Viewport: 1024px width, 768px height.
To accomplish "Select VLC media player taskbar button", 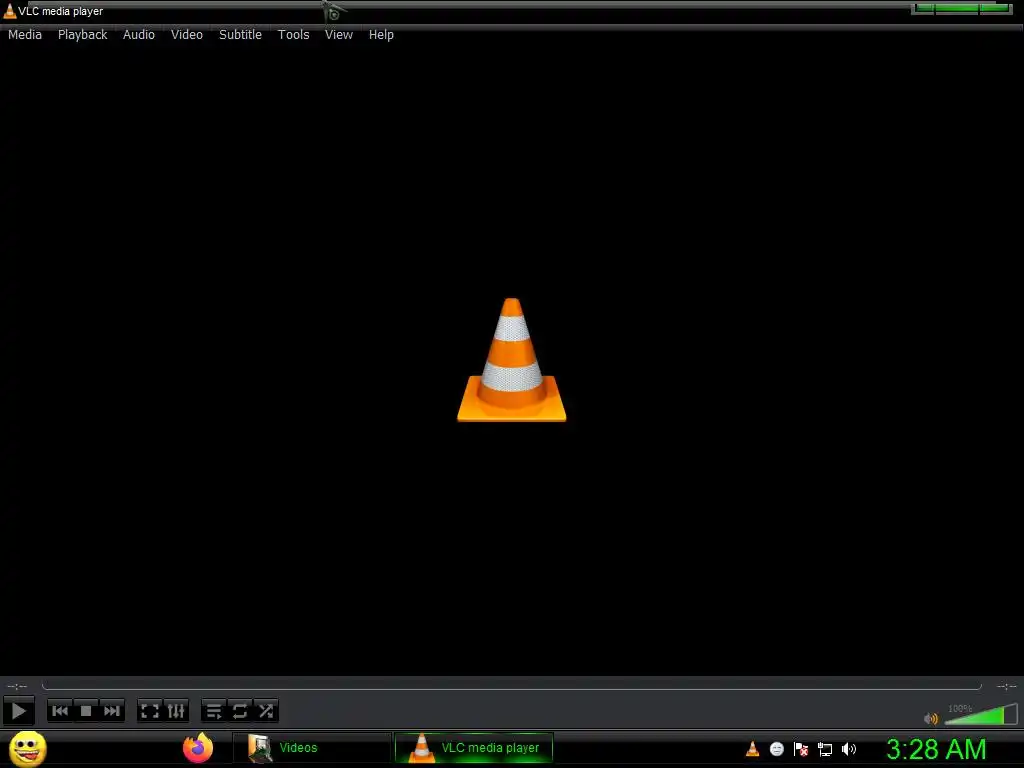I will pyautogui.click(x=474, y=748).
